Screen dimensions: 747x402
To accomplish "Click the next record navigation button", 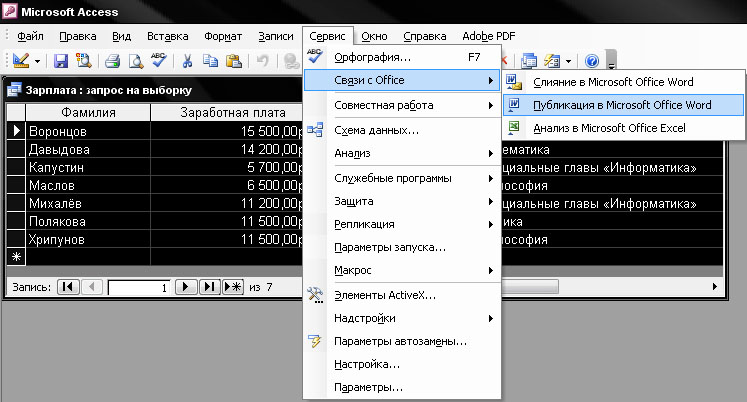I will 186,287.
